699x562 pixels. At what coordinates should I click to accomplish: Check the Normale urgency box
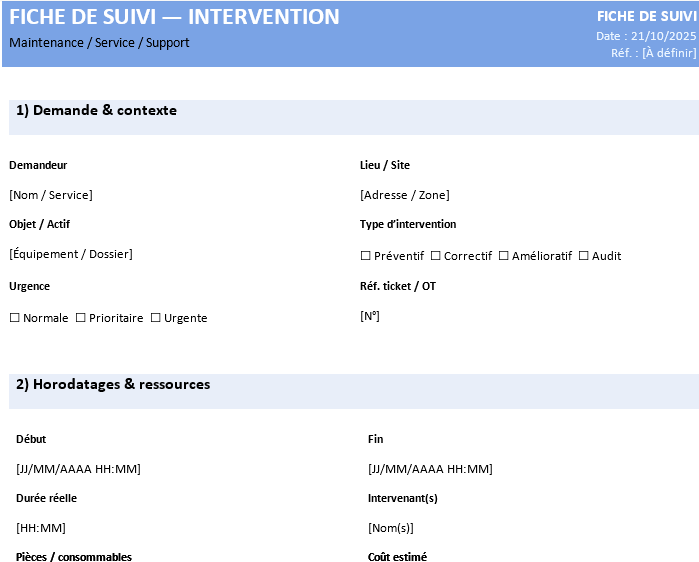tap(15, 318)
